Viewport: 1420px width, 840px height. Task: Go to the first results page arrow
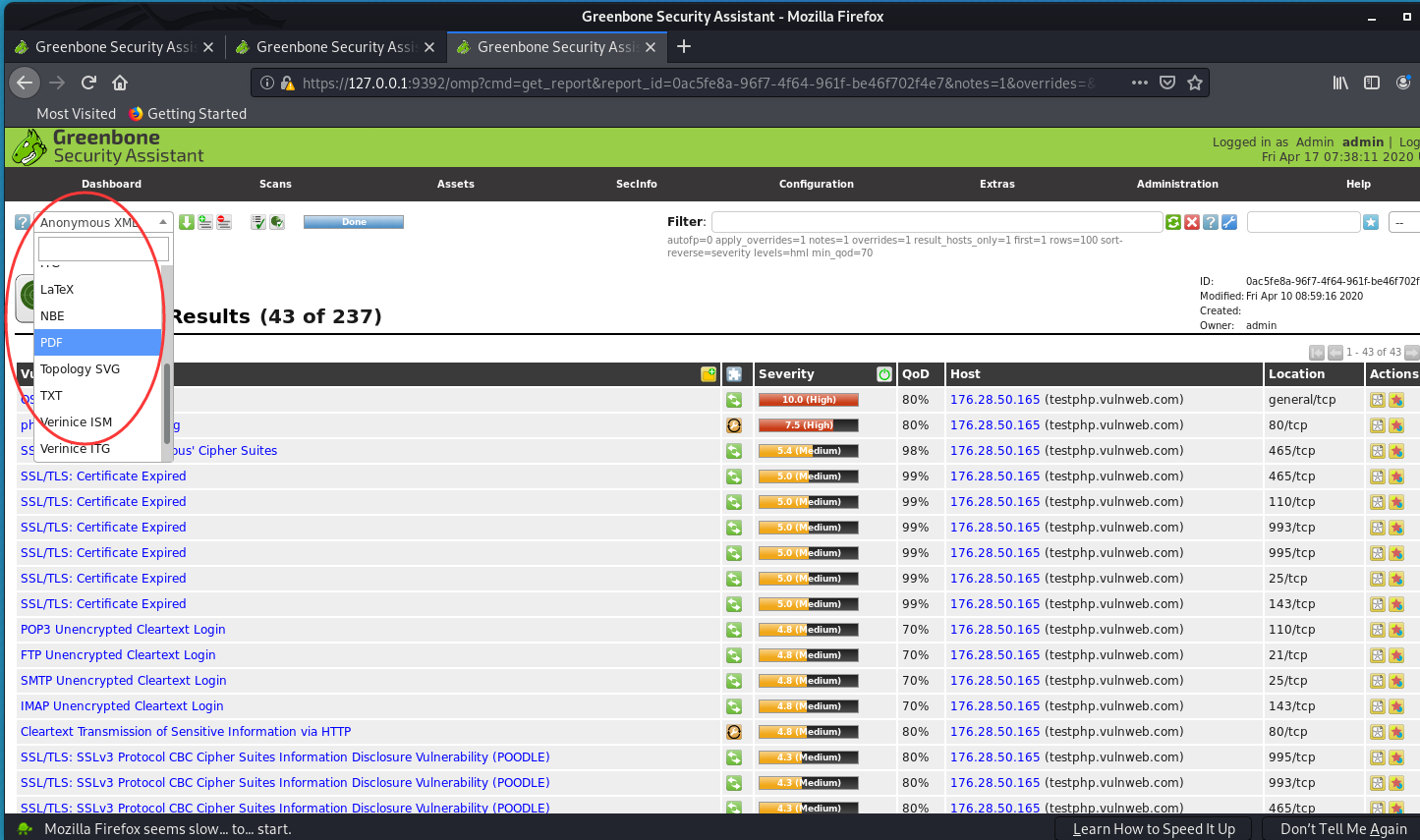1317,352
